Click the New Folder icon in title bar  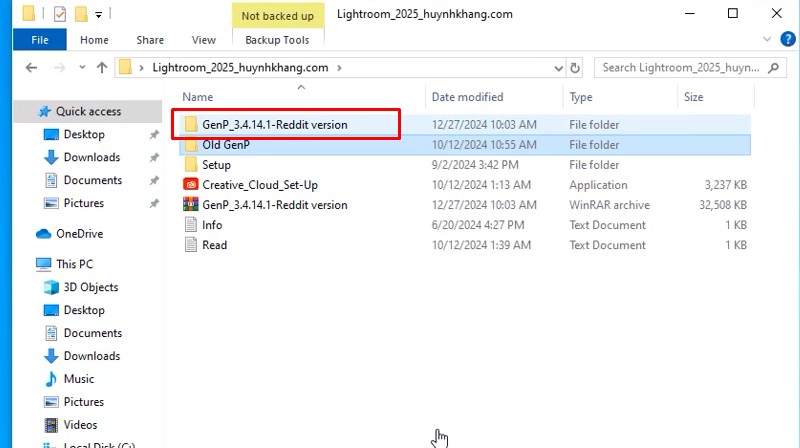(82, 15)
